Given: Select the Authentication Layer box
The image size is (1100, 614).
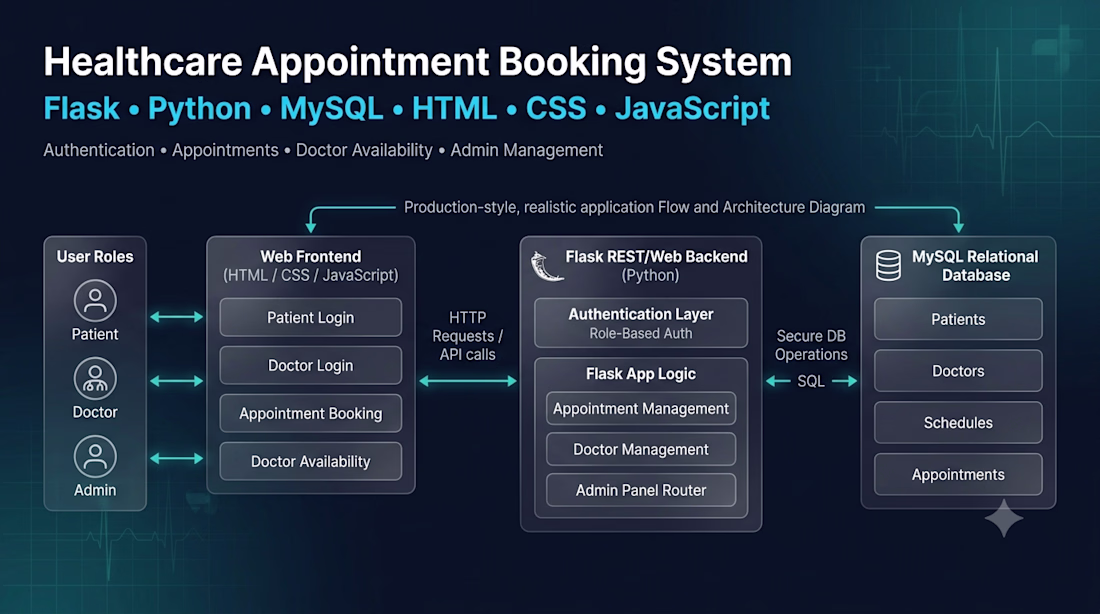Looking at the screenshot, I should click(x=641, y=323).
